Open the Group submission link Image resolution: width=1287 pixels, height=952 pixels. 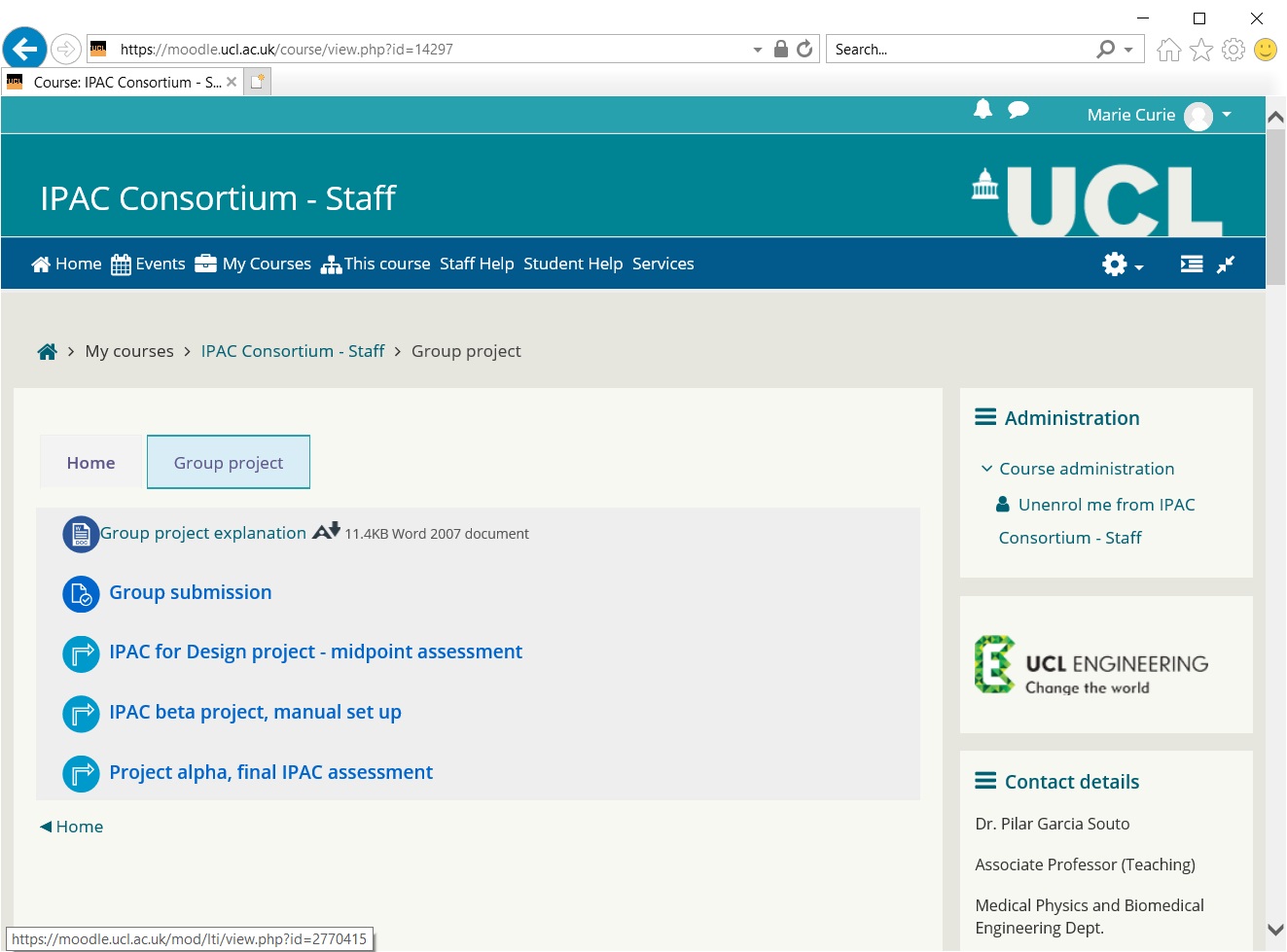pos(191,592)
